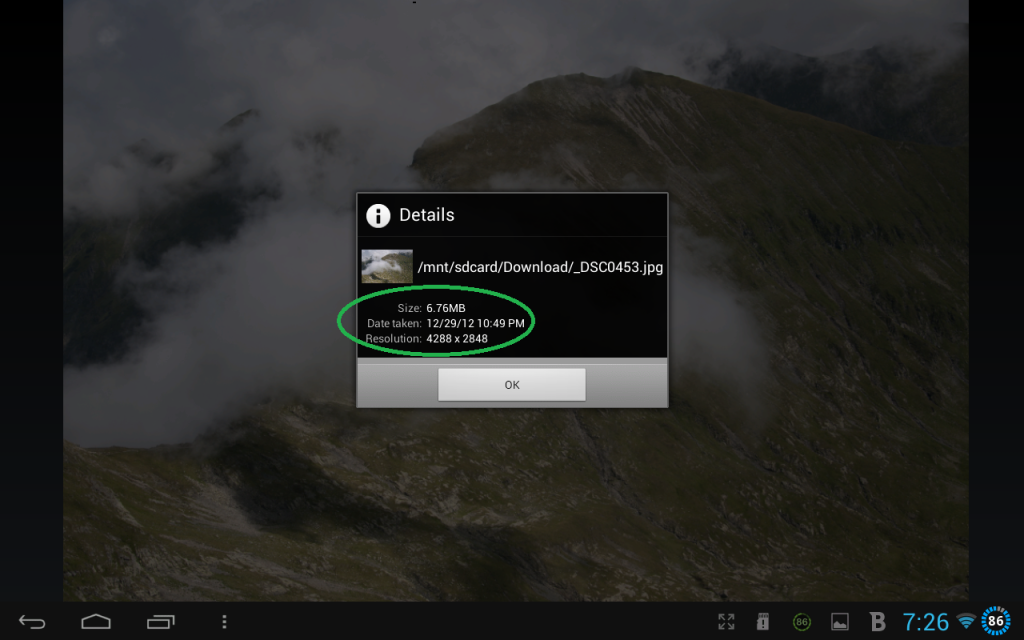The width and height of the screenshot is (1024, 640).
Task: Click the size value 6.76MB
Action: pos(445,308)
